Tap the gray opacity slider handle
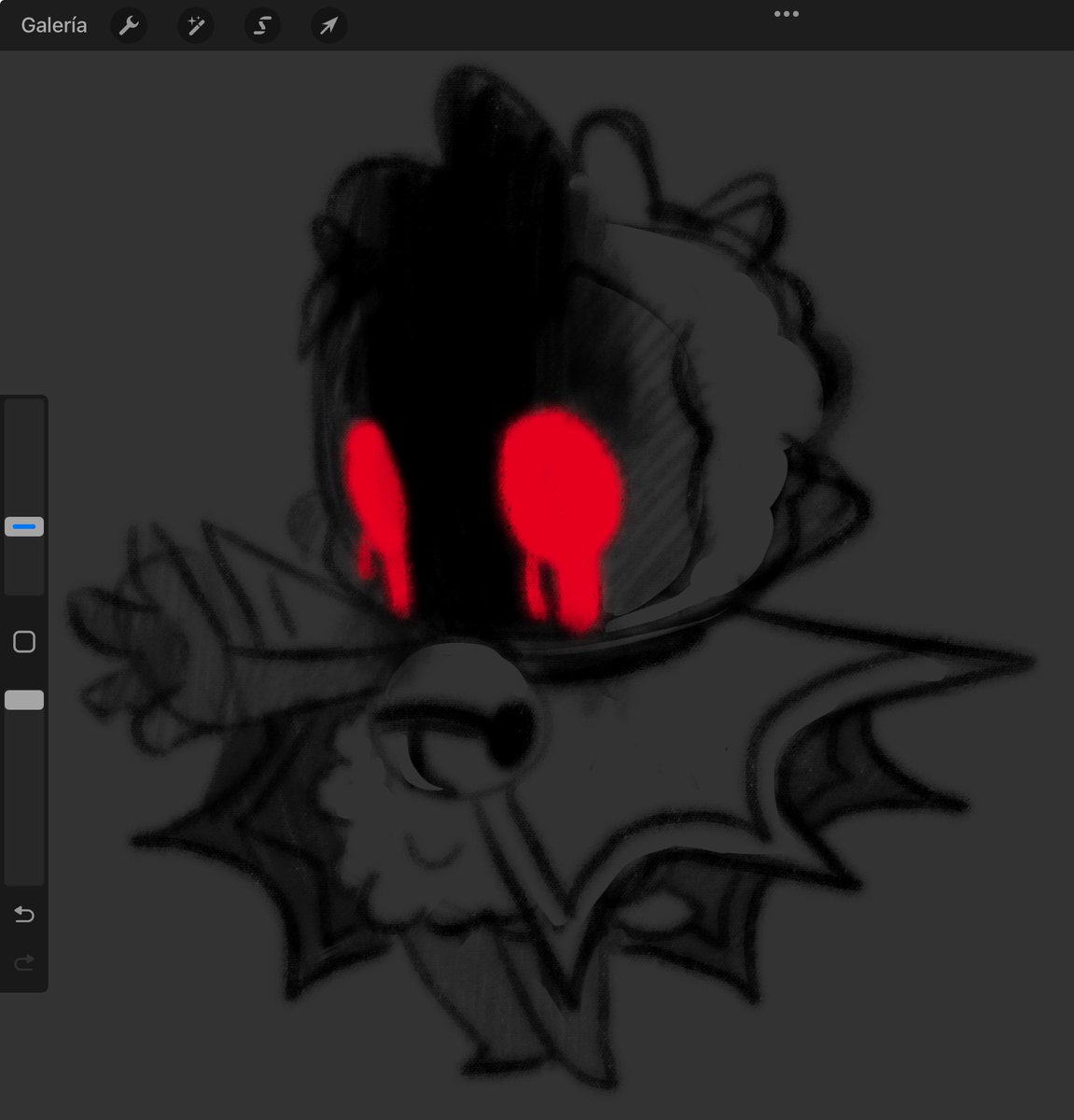 pos(24,698)
